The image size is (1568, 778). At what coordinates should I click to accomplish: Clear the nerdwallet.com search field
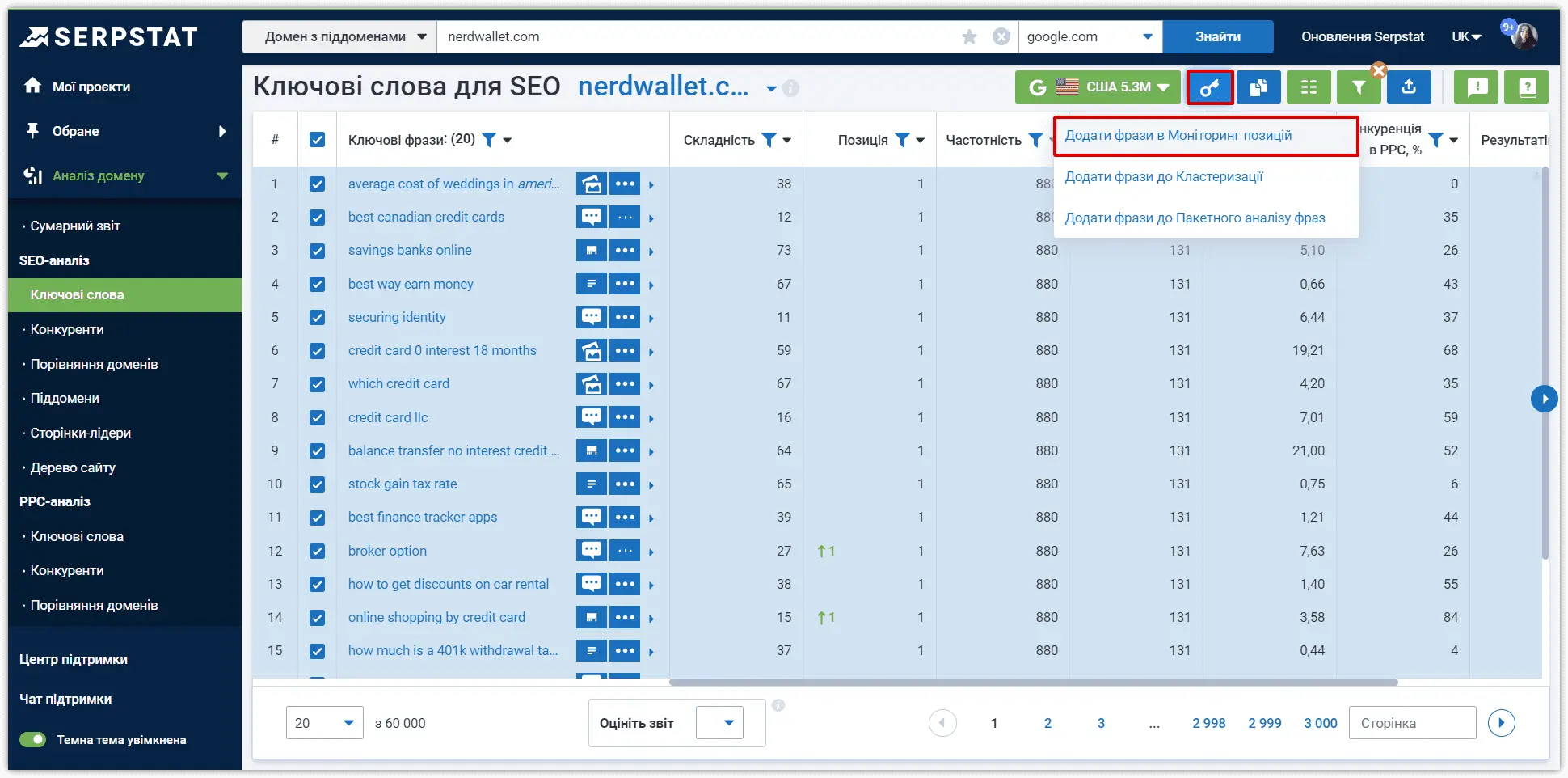click(x=1001, y=36)
